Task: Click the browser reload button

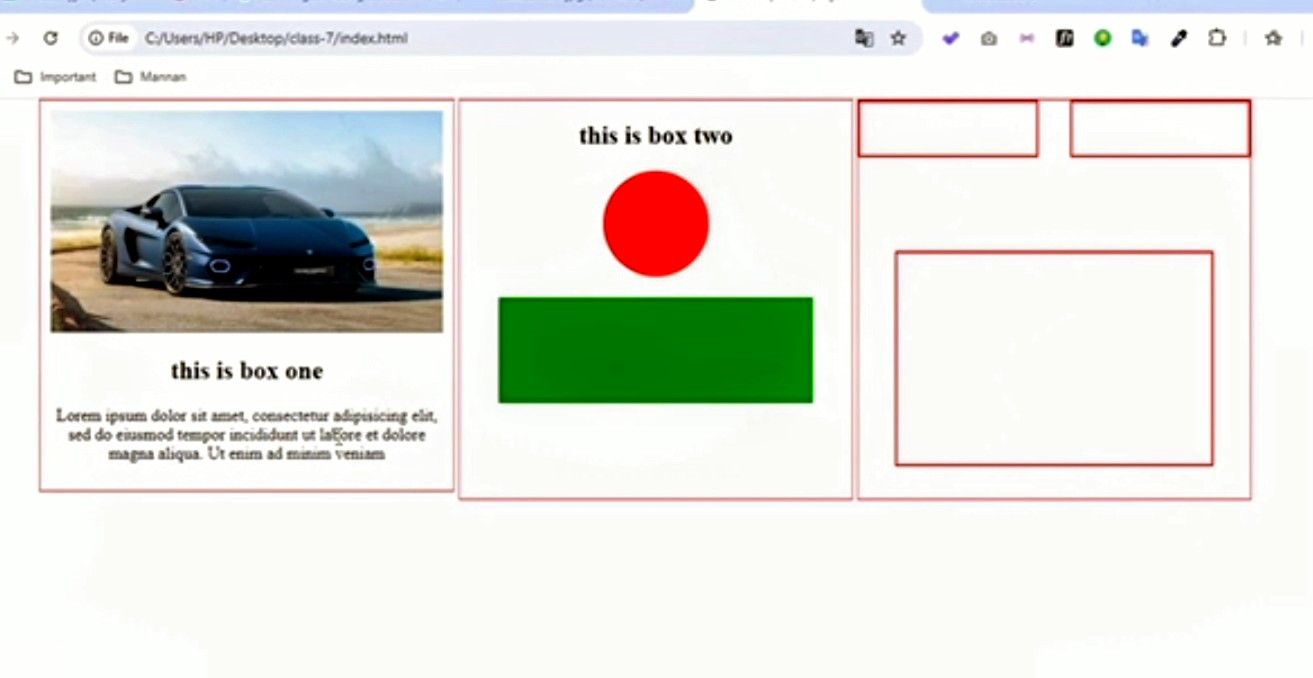Action: 50,38
